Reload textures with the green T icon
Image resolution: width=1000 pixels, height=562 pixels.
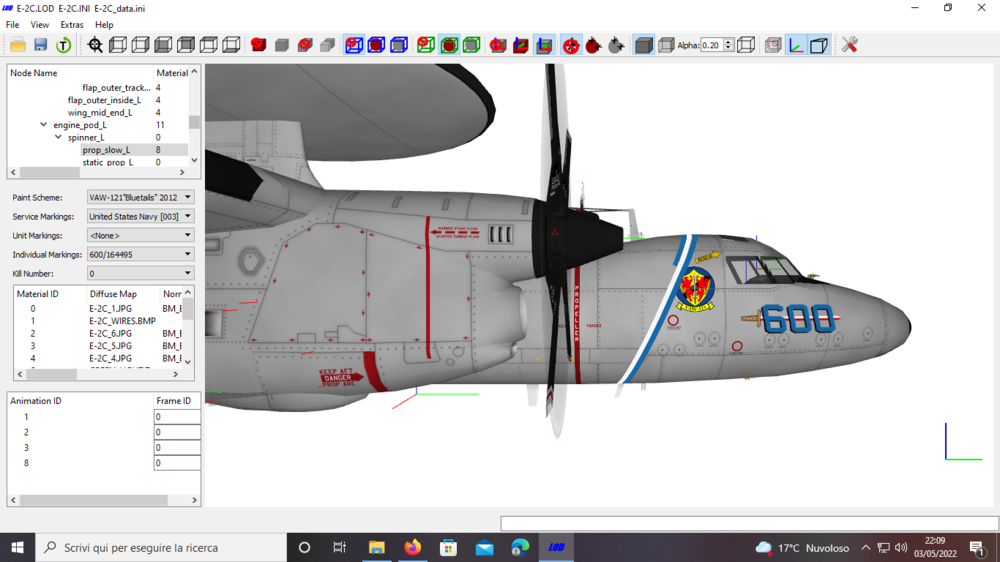pyautogui.click(x=63, y=45)
